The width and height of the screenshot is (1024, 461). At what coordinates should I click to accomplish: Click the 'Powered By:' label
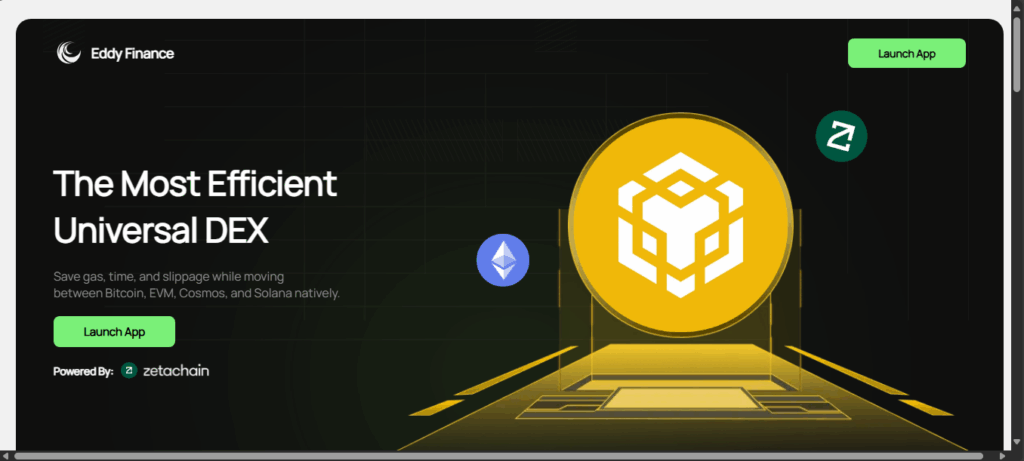click(x=83, y=372)
